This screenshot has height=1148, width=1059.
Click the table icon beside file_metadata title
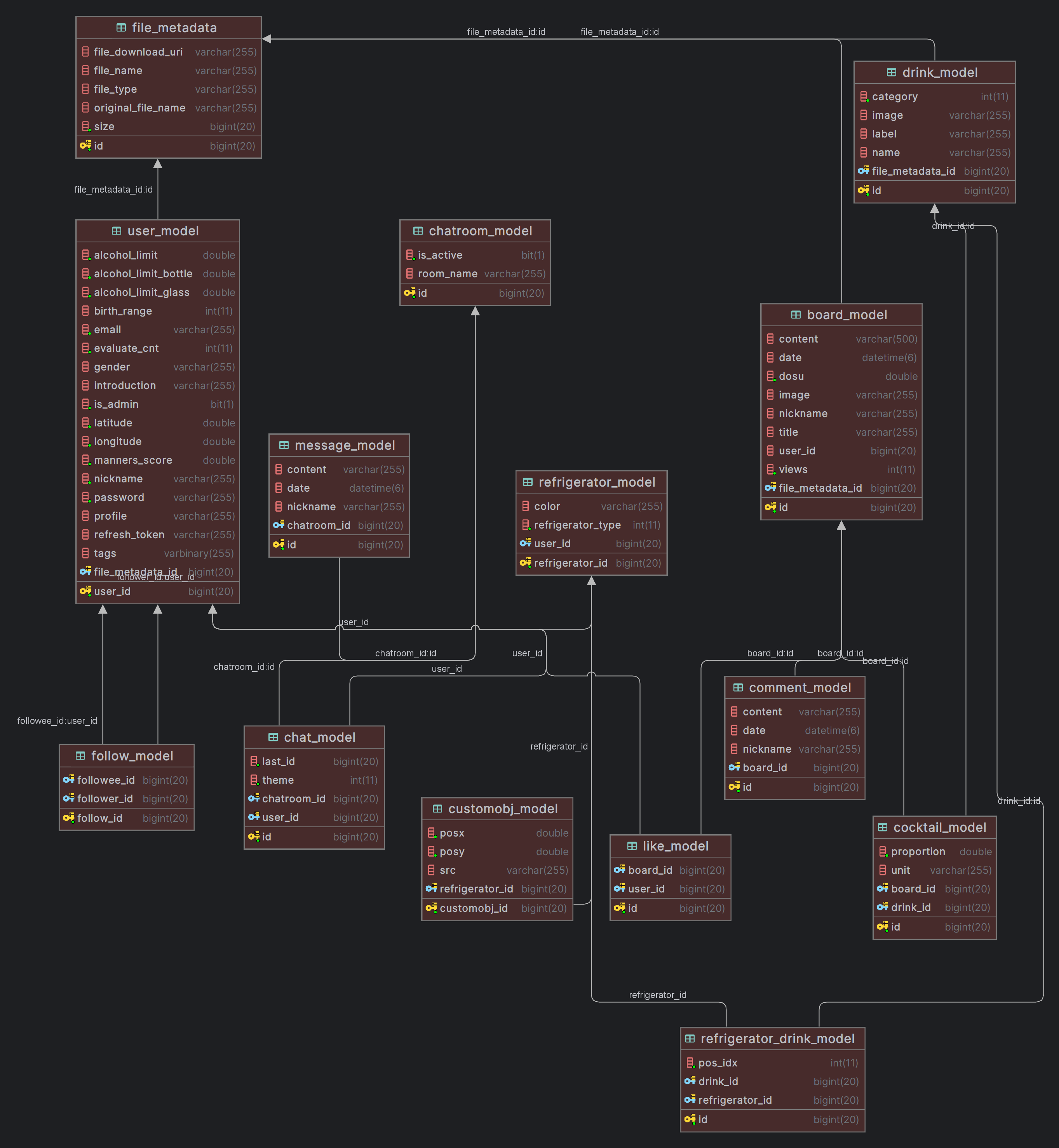coord(121,28)
